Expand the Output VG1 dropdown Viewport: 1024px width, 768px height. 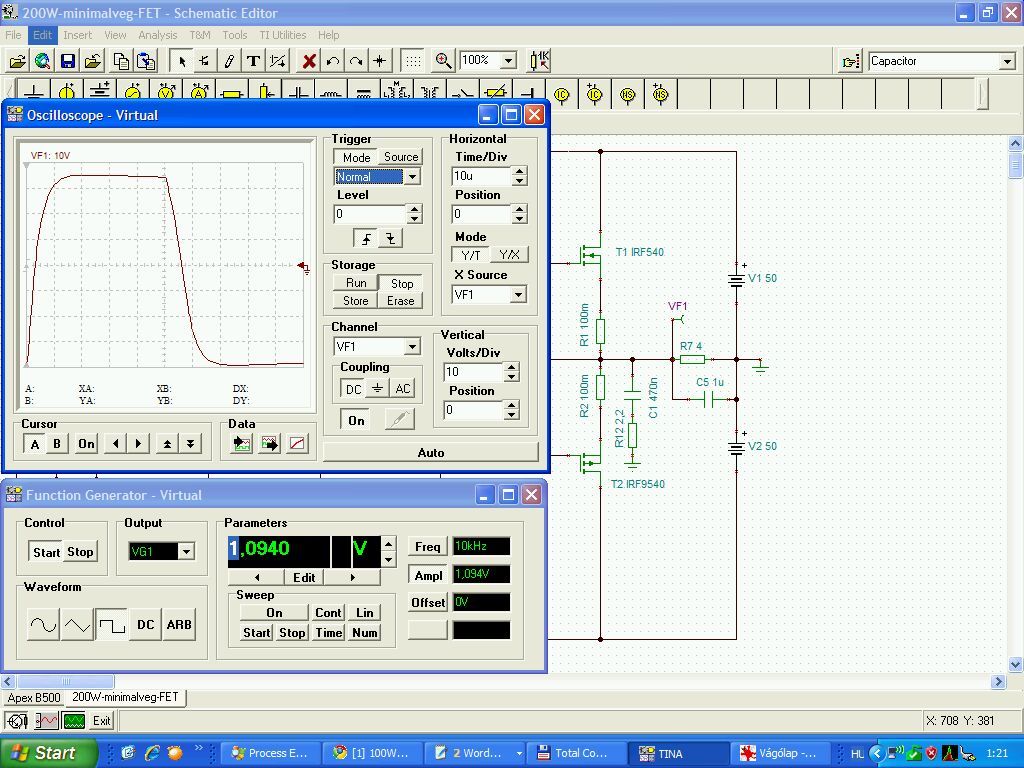pyautogui.click(x=185, y=552)
